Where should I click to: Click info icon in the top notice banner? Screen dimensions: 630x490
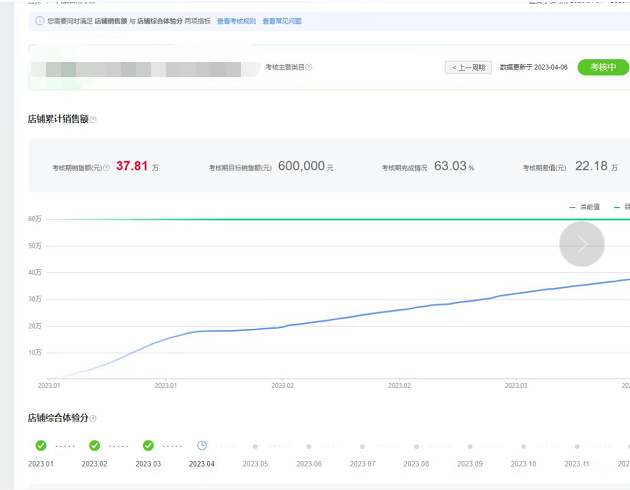click(39, 20)
